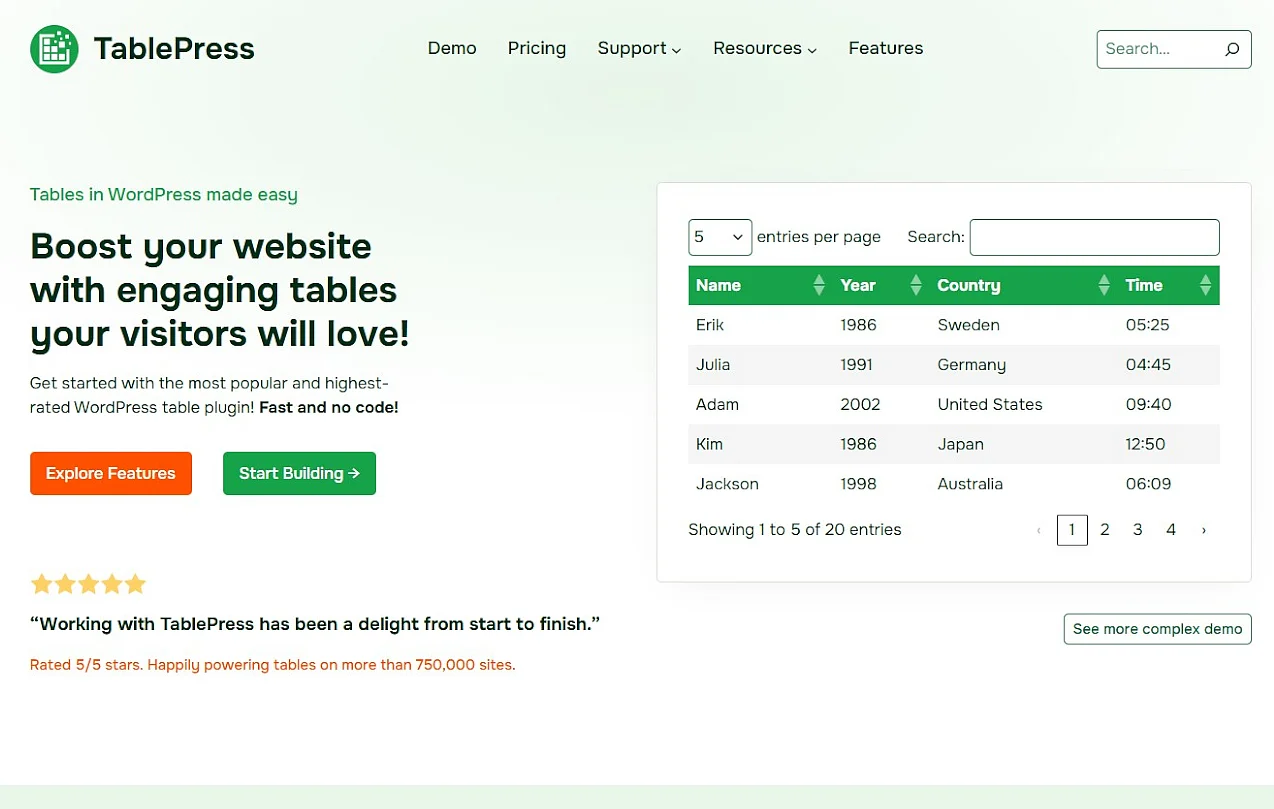
Task: Click Showing 1 to 5 of 20 entries text
Action: point(795,530)
